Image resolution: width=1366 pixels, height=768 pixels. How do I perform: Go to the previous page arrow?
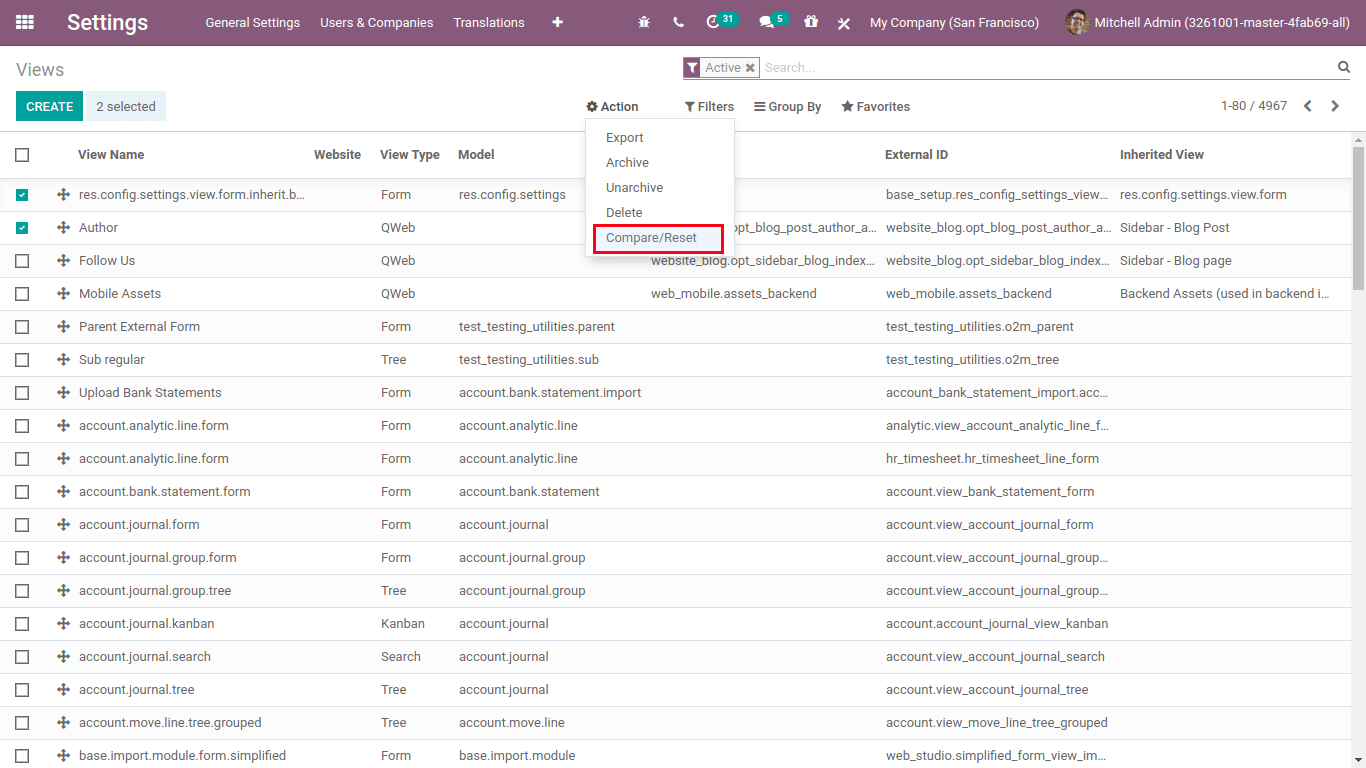1307,106
